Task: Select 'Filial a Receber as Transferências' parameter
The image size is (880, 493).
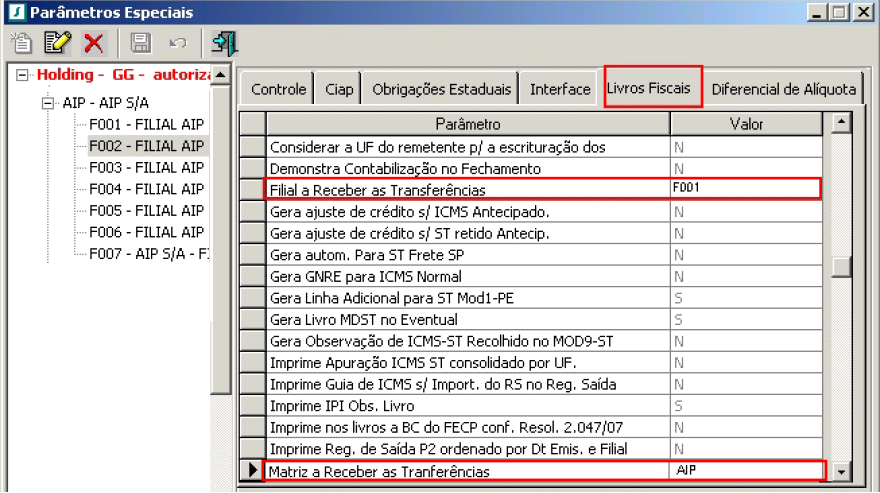Action: click(x=468, y=190)
